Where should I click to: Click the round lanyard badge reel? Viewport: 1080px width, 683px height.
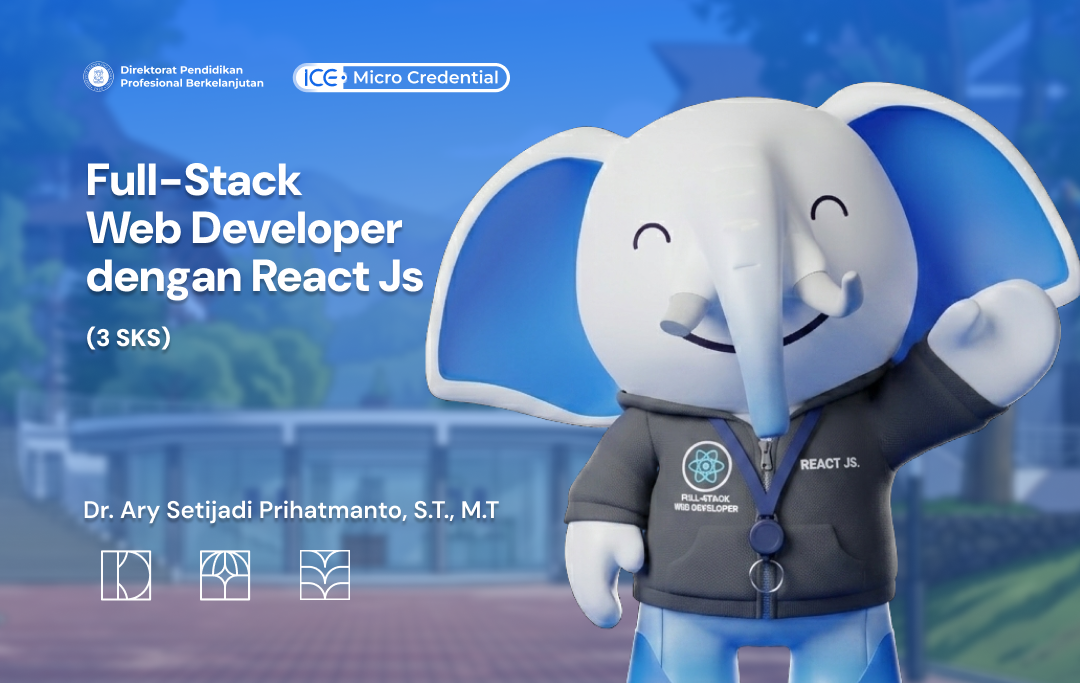coord(766,535)
